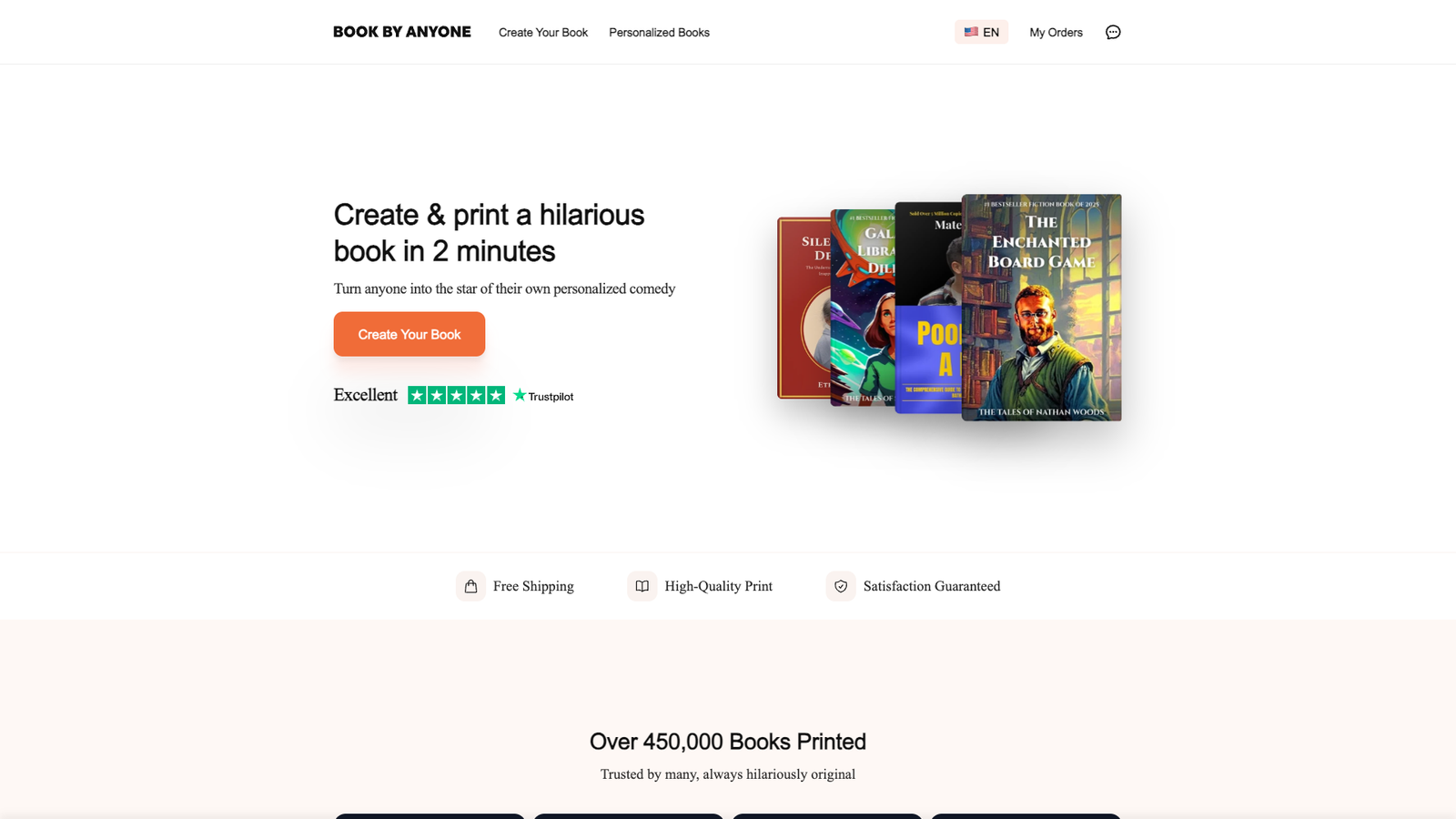This screenshot has height=819, width=1456.
Task: Click the US flag icon
Action: 971,32
